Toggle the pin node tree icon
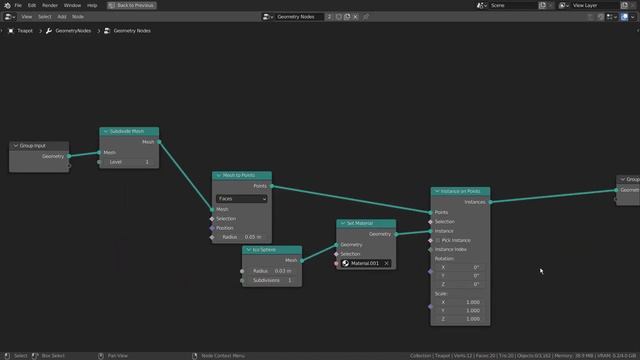The height and width of the screenshot is (360, 640). 366,17
